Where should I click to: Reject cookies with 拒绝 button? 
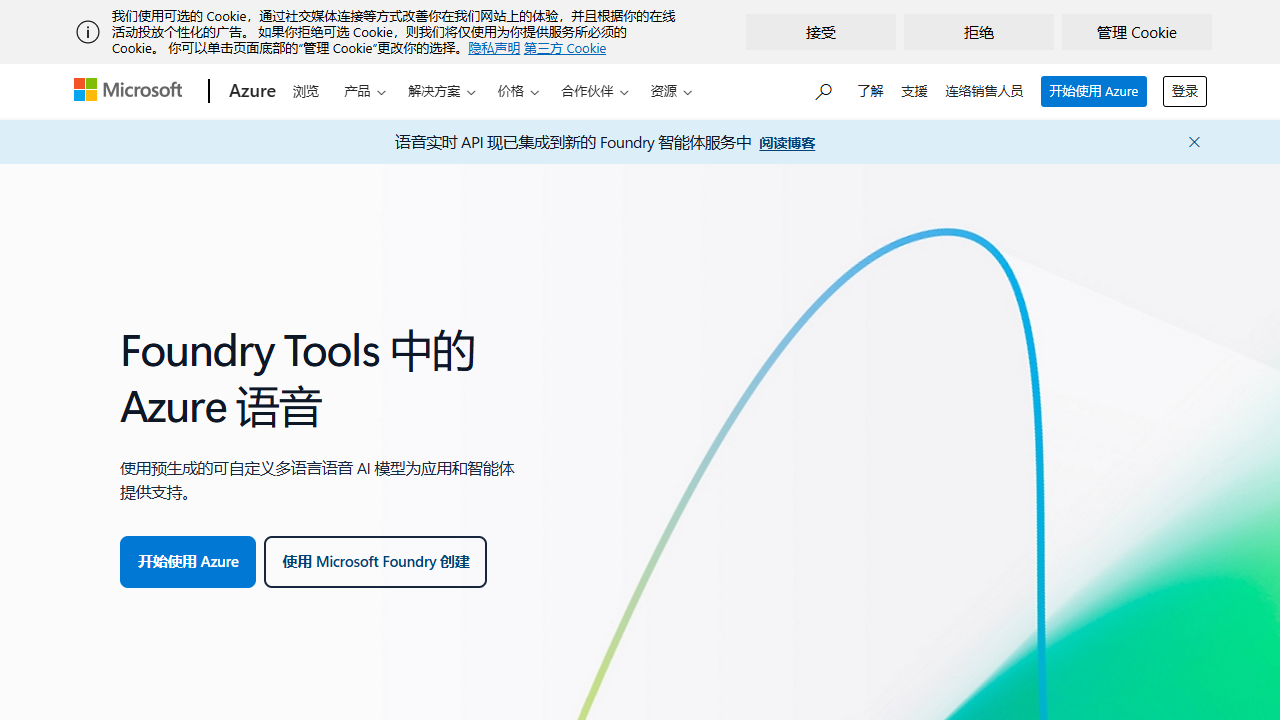click(979, 32)
